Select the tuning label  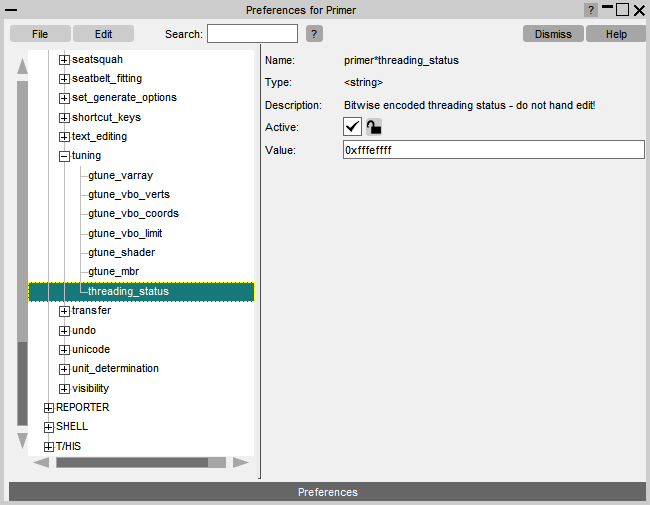pyautogui.click(x=86, y=155)
